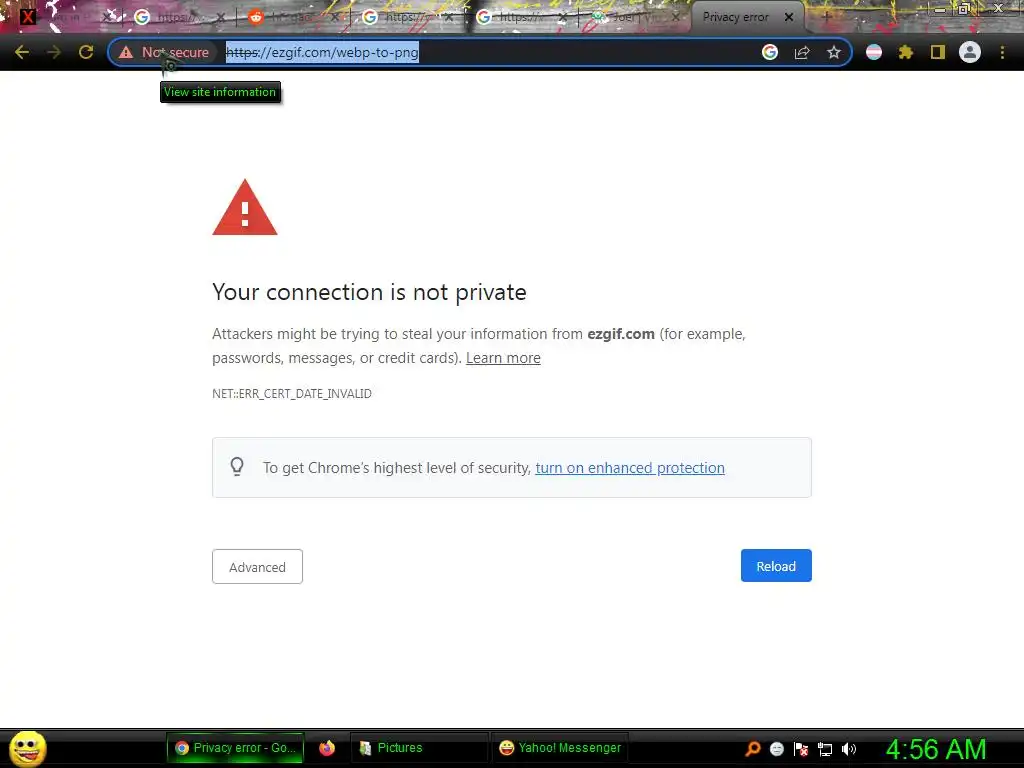Open the Extensions puzzle piece menu
Image resolution: width=1024 pixels, height=768 pixels.
point(906,52)
